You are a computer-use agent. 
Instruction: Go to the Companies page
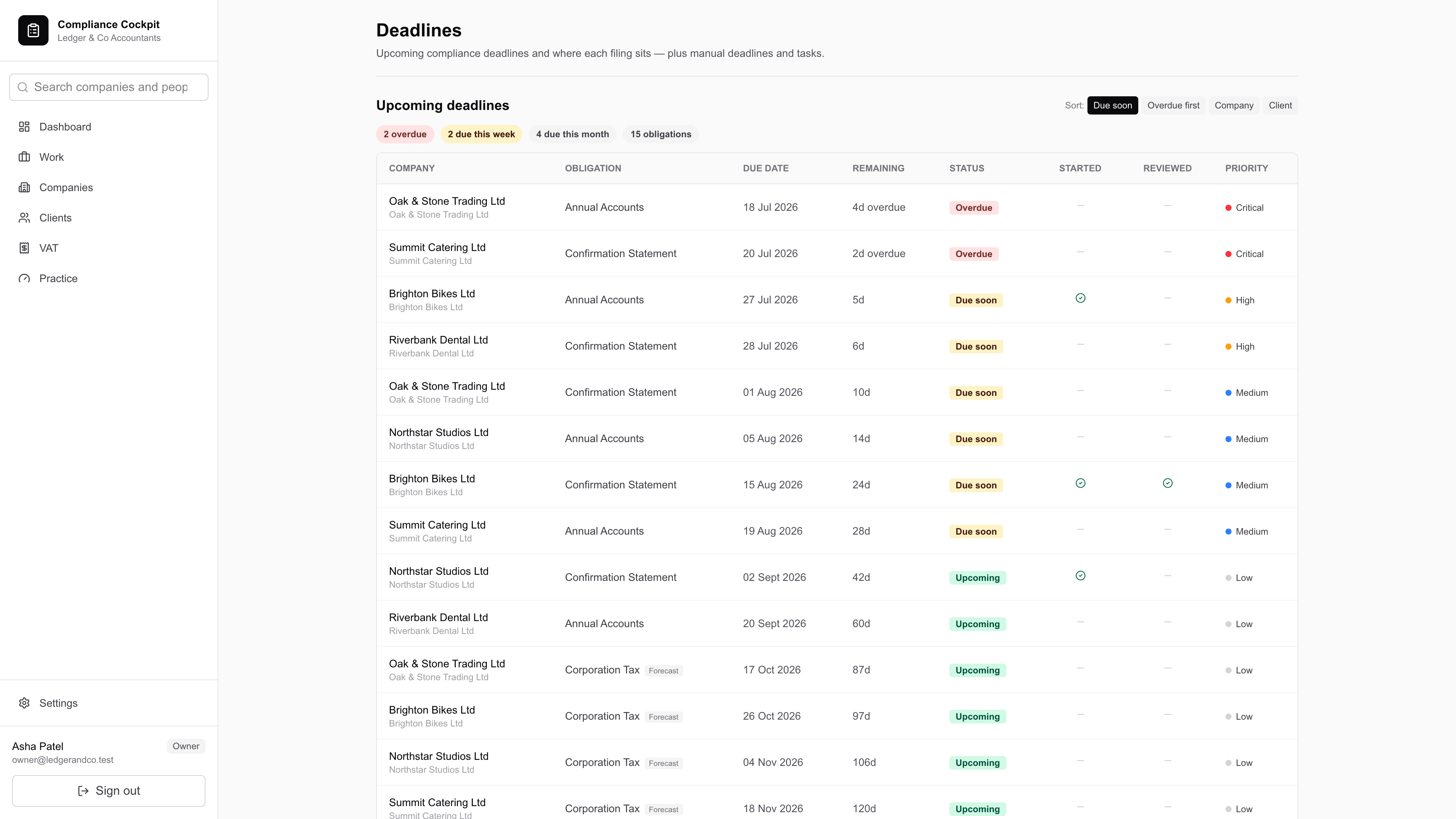(x=108, y=188)
